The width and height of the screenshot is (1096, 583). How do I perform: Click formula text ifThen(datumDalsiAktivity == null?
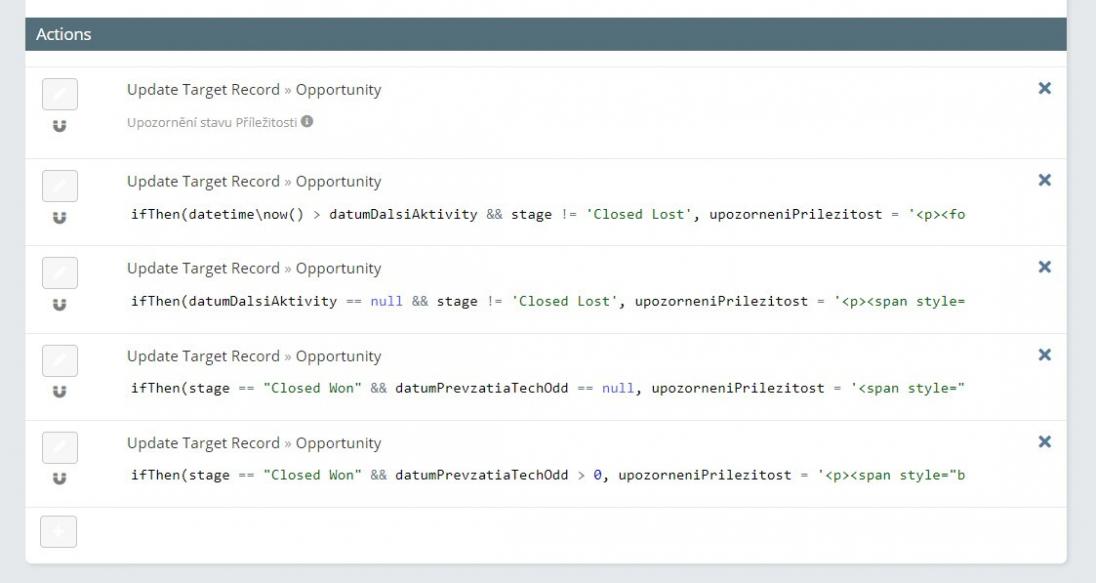(x=548, y=301)
